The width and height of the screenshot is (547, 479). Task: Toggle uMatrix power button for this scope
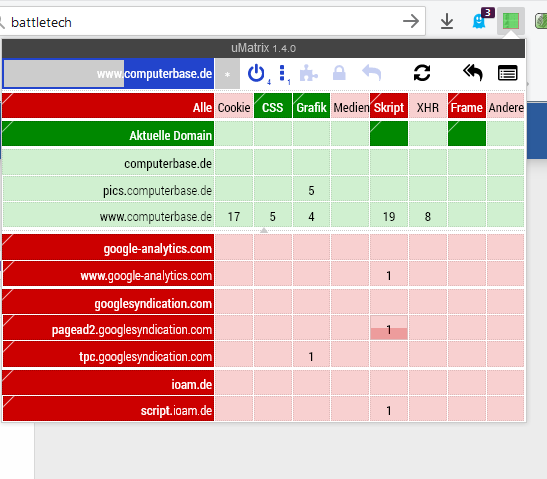(x=256, y=74)
